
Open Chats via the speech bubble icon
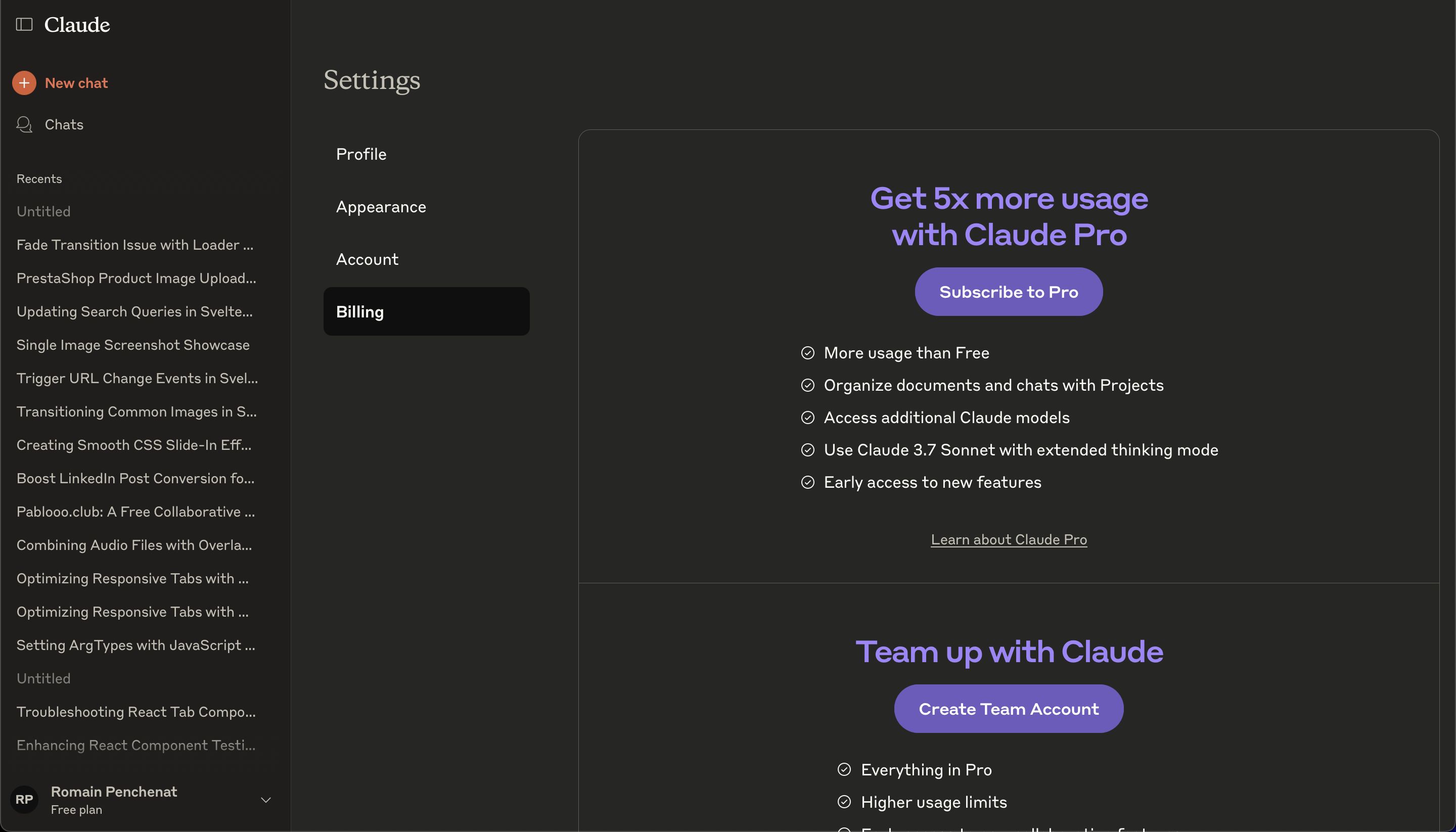pos(24,124)
